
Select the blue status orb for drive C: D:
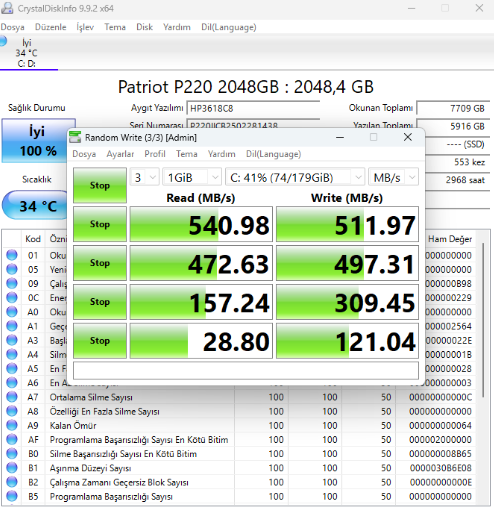point(3,41)
